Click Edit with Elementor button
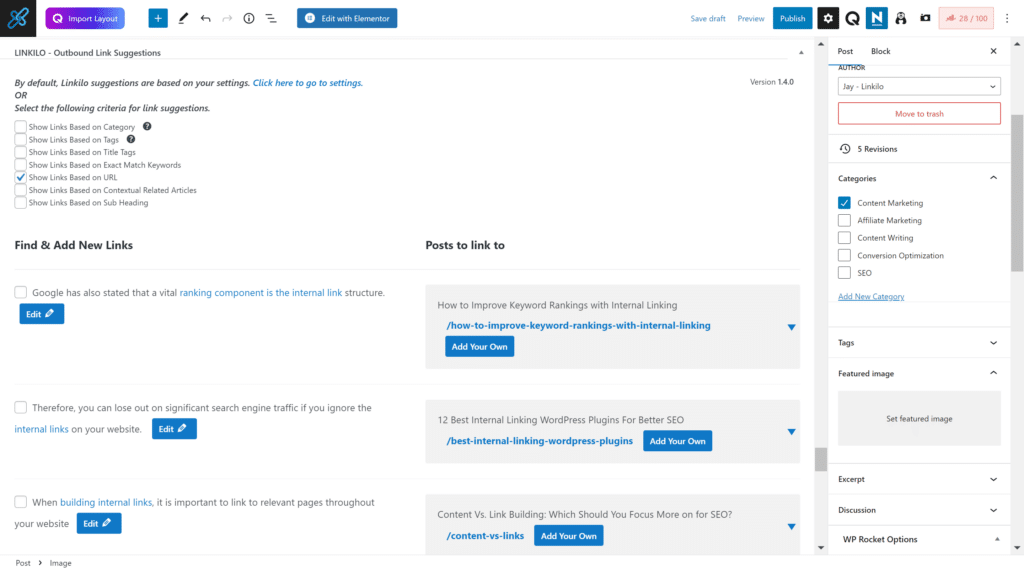 tap(347, 18)
